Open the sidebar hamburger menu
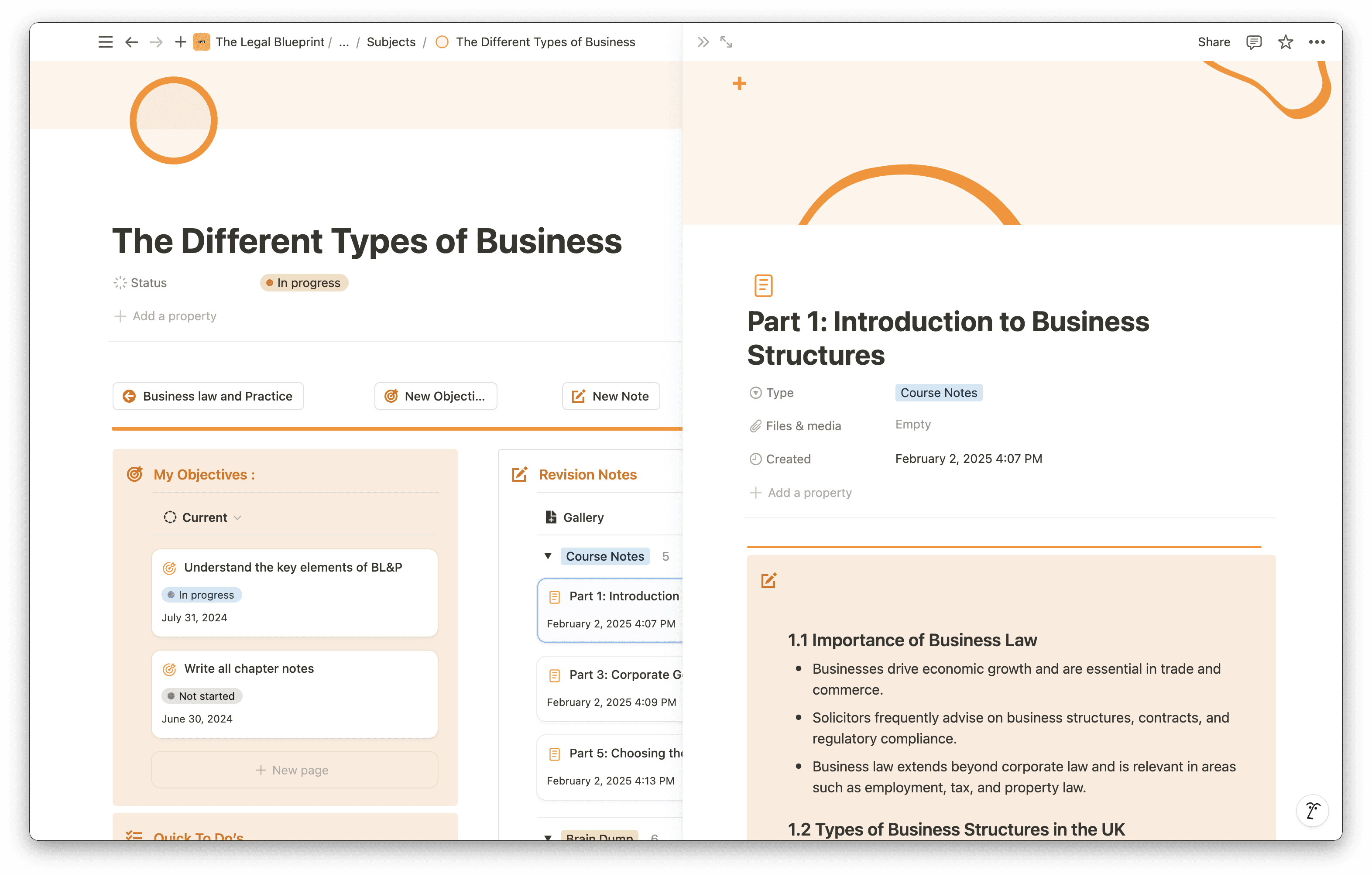This screenshot has width=1372, height=877. (x=106, y=42)
